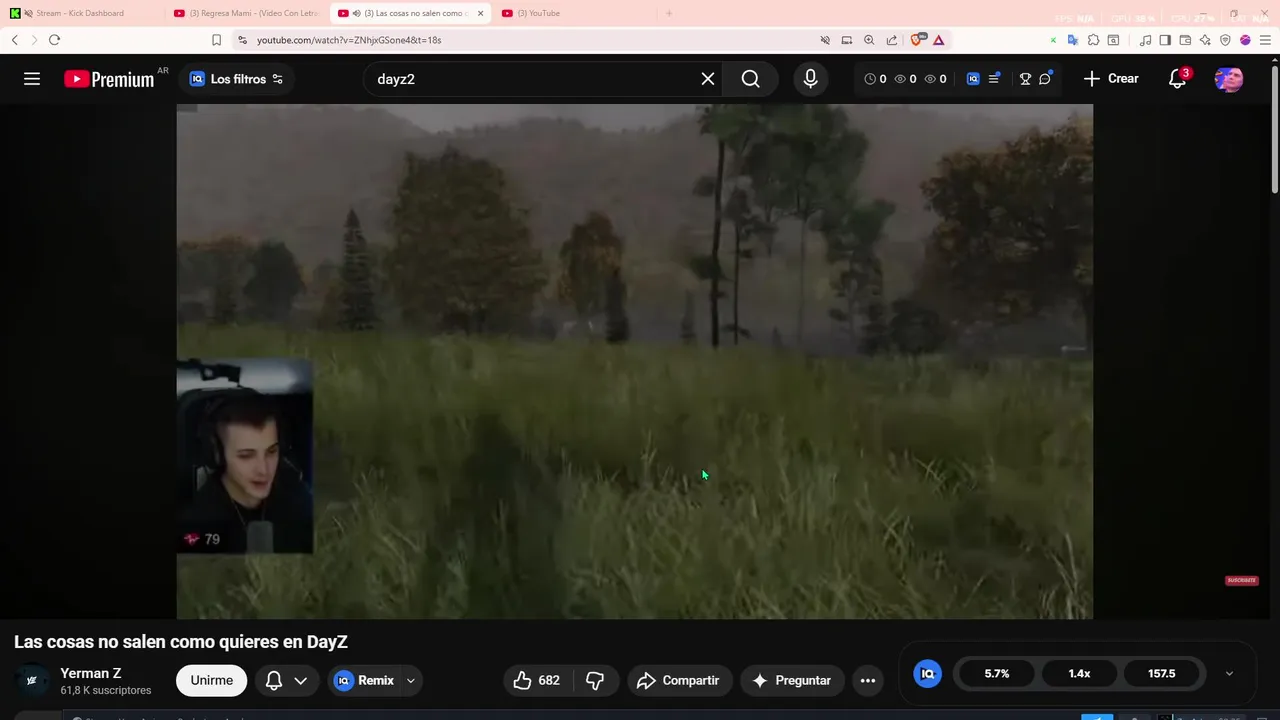This screenshot has height=720, width=1280.
Task: Open the trophy achievements icon
Action: (x=1025, y=79)
